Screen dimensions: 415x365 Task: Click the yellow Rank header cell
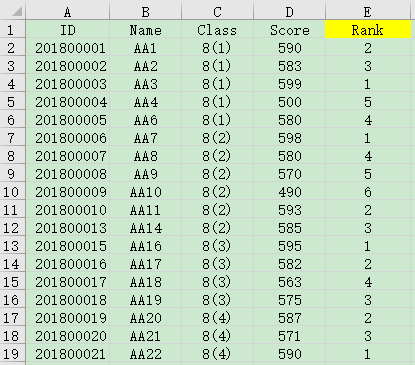point(368,29)
